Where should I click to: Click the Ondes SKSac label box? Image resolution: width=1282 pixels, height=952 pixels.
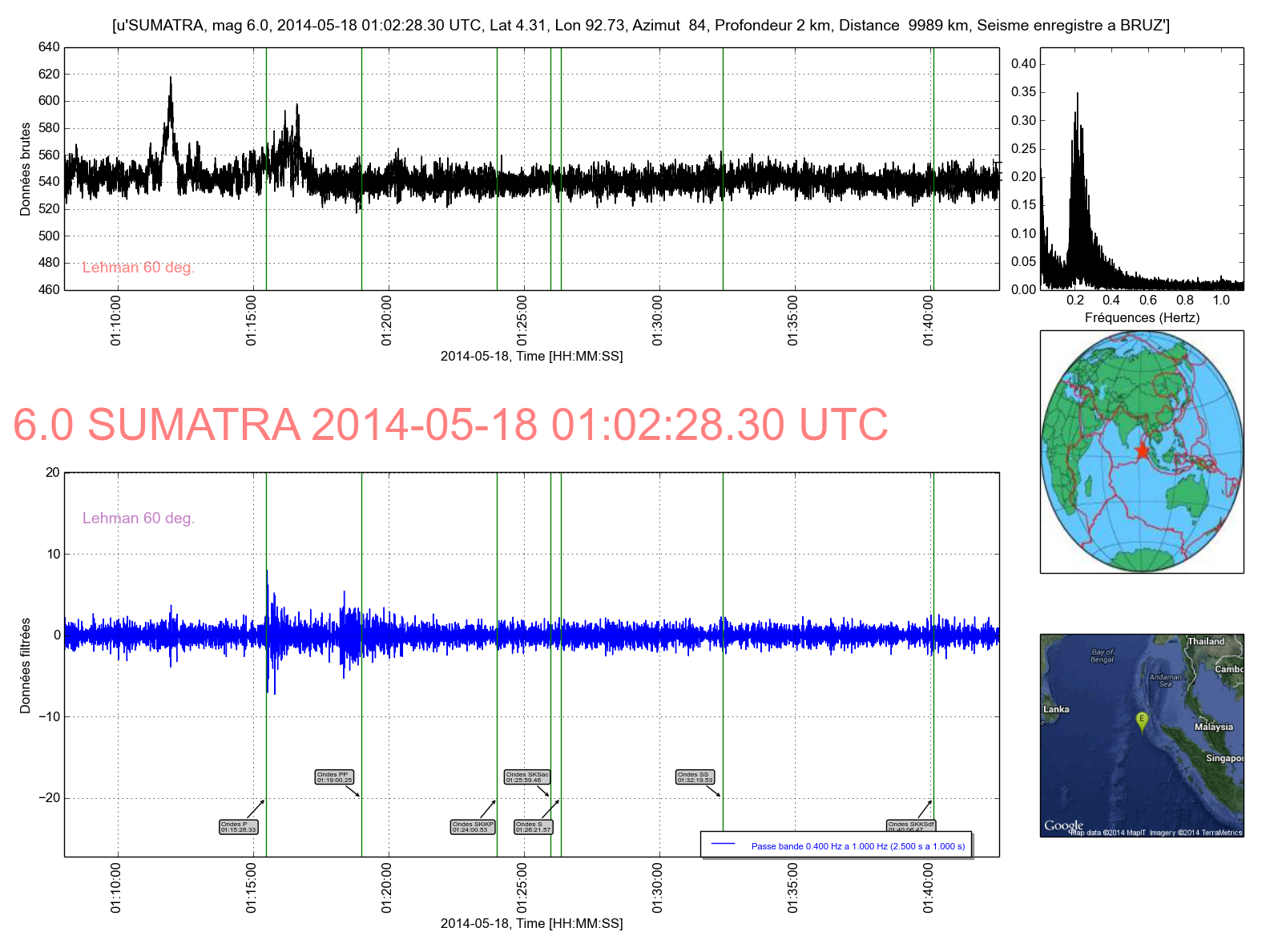click(527, 777)
